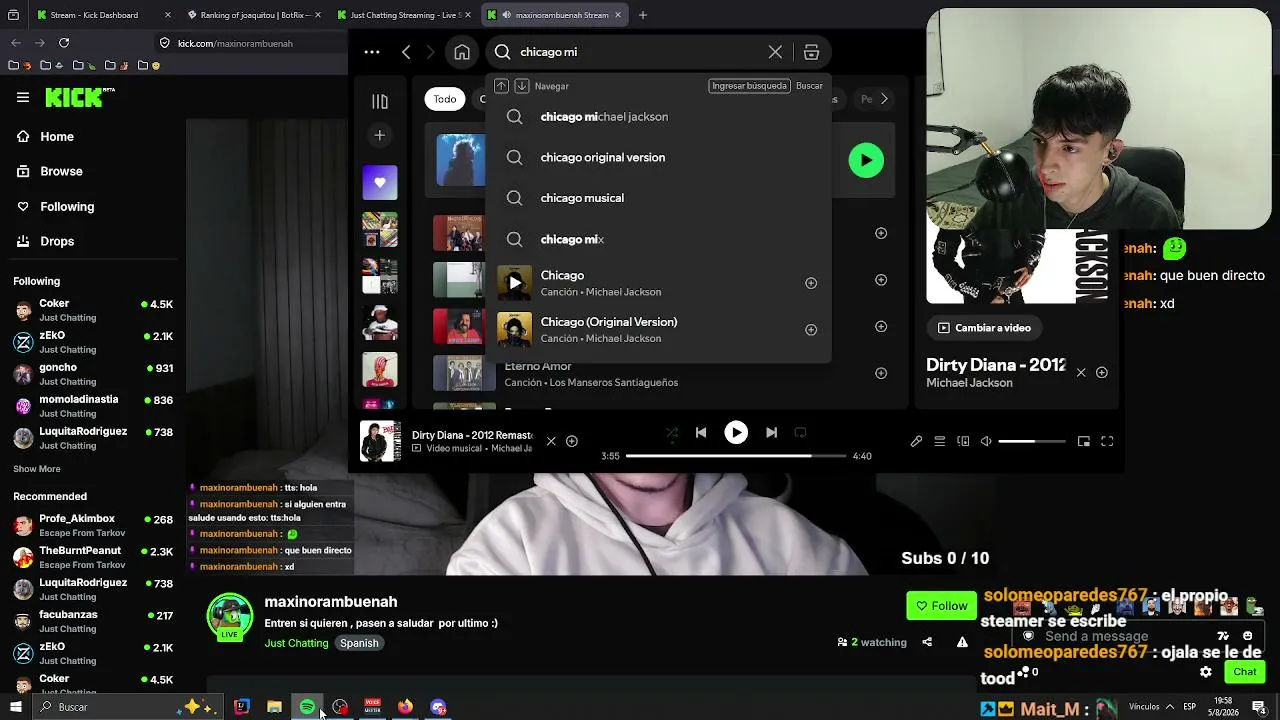Choose the 'chicago musical' suggestion
Viewport: 1280px width, 720px height.
658,198
